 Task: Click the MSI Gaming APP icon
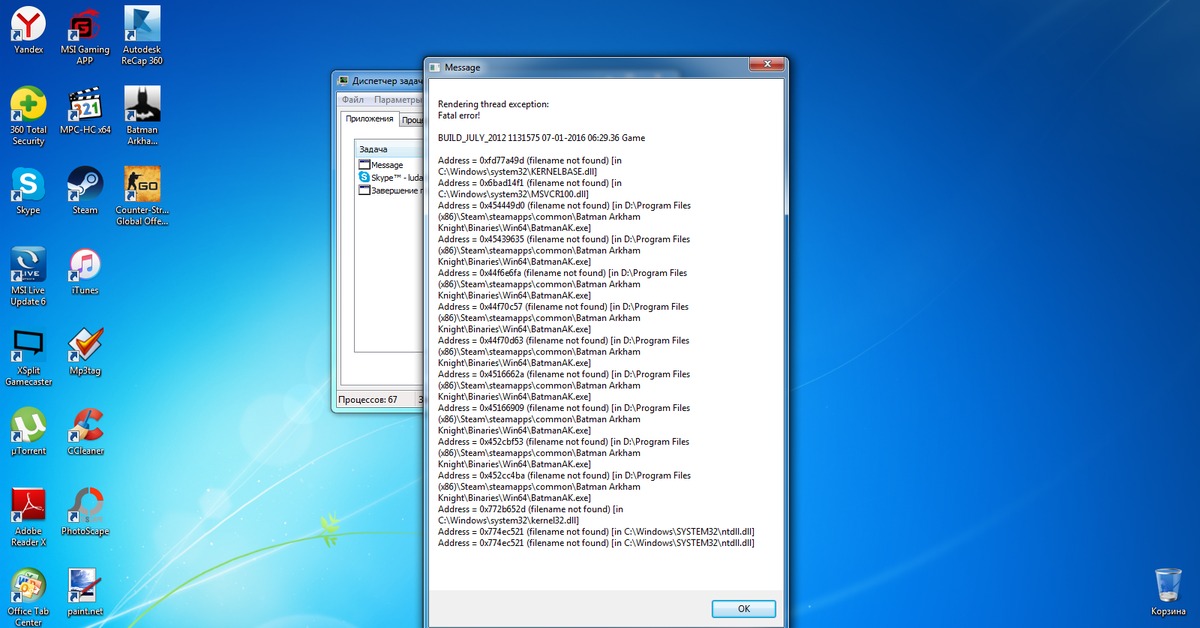coord(85,24)
